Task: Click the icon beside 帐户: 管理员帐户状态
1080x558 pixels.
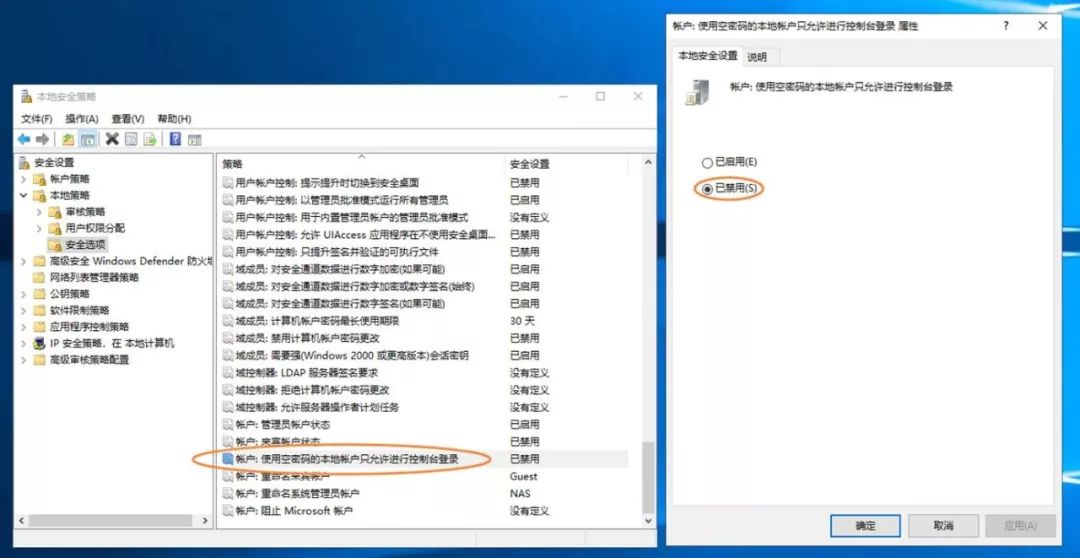Action: 228,424
